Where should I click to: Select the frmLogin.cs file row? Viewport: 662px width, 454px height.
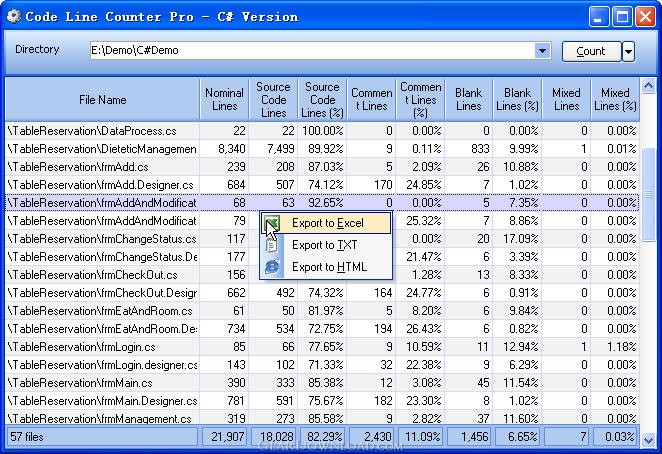point(322,347)
